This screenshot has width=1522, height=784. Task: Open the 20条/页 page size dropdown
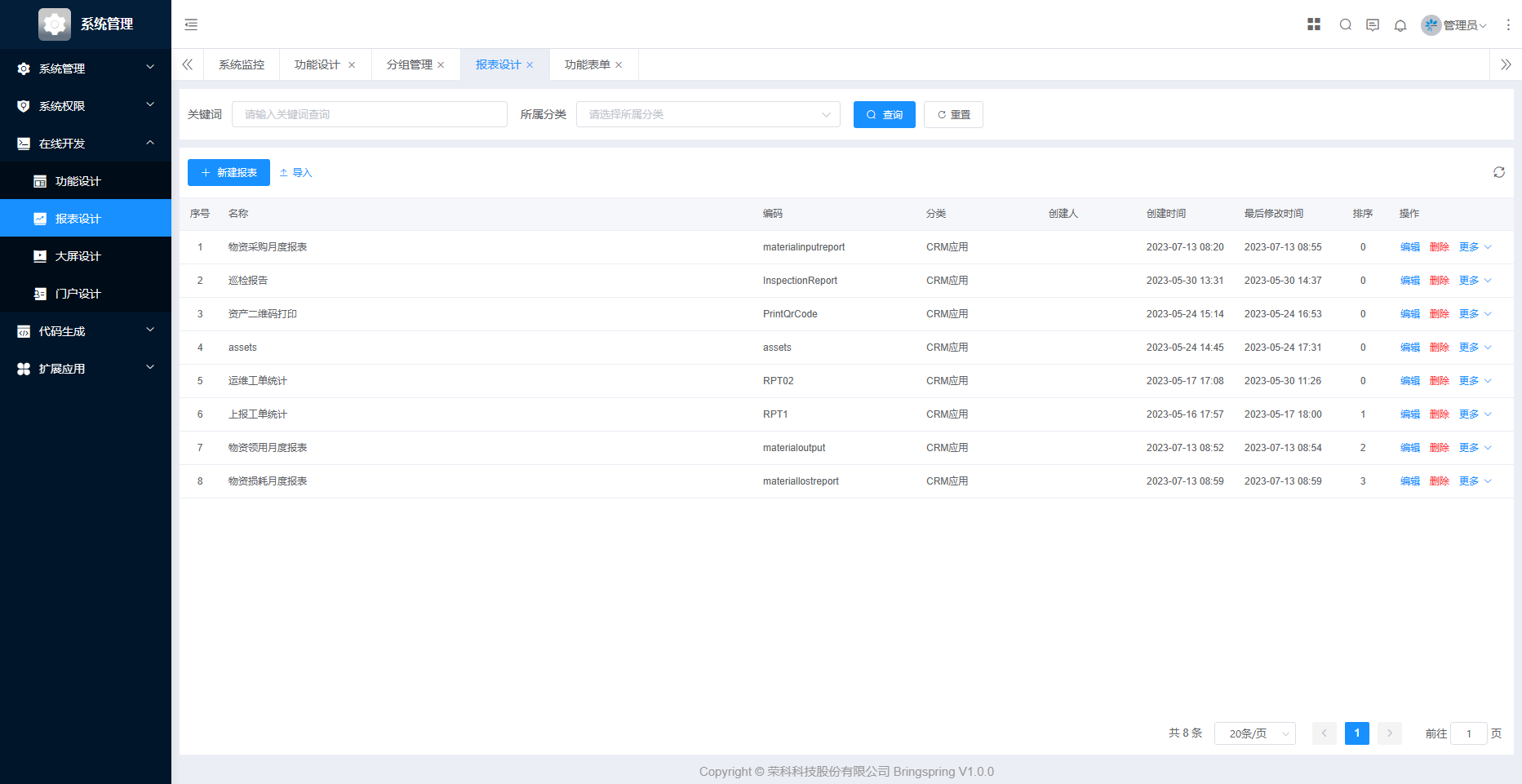pyautogui.click(x=1254, y=733)
